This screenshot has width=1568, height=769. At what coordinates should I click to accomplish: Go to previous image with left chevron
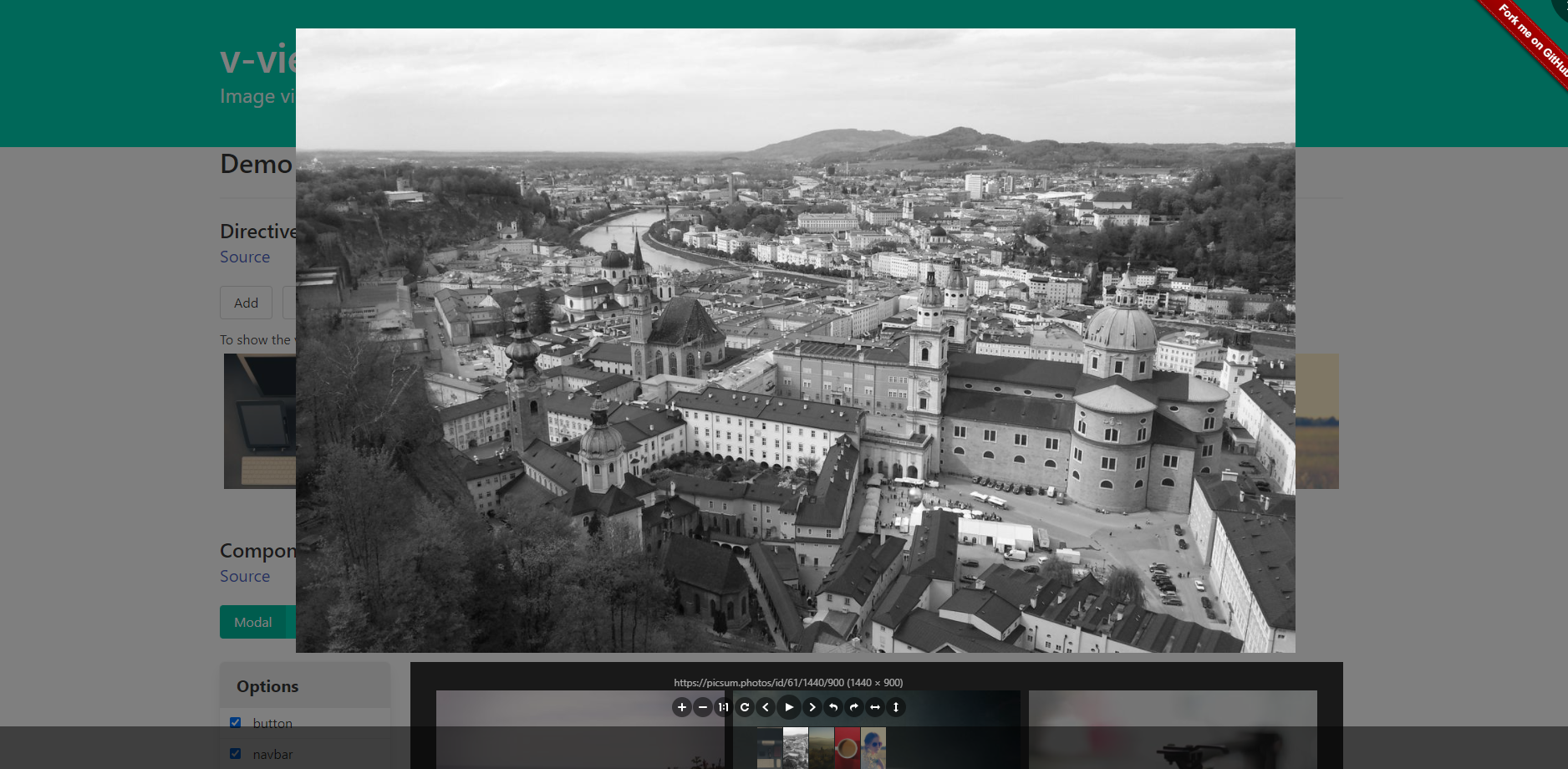click(766, 707)
